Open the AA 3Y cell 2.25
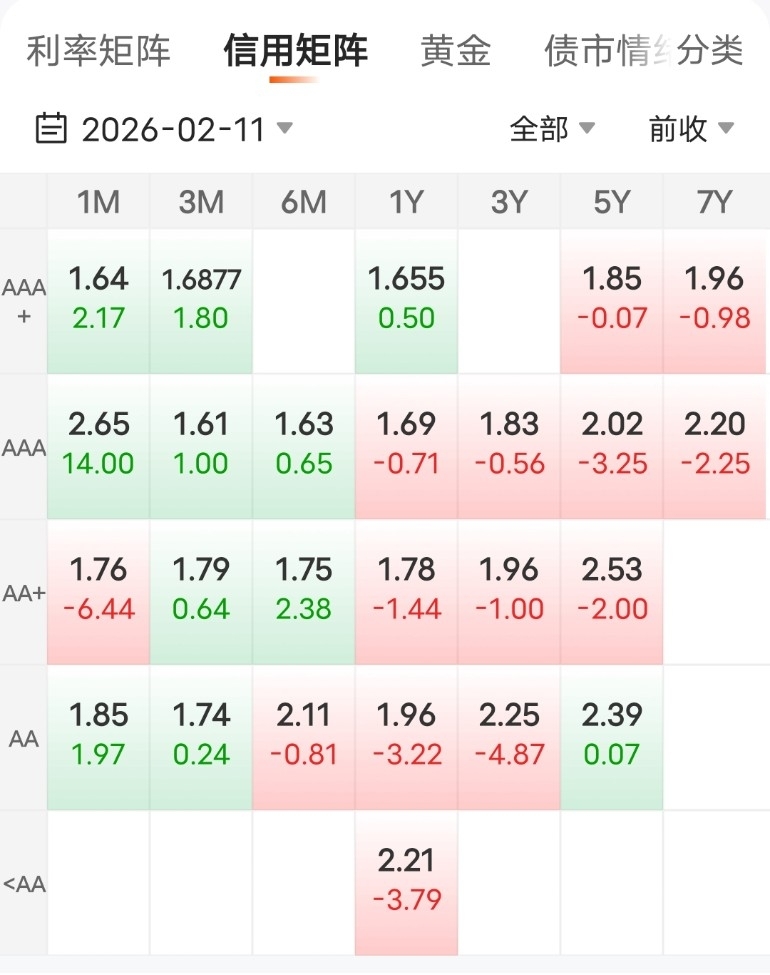770x975 pixels. [x=509, y=737]
